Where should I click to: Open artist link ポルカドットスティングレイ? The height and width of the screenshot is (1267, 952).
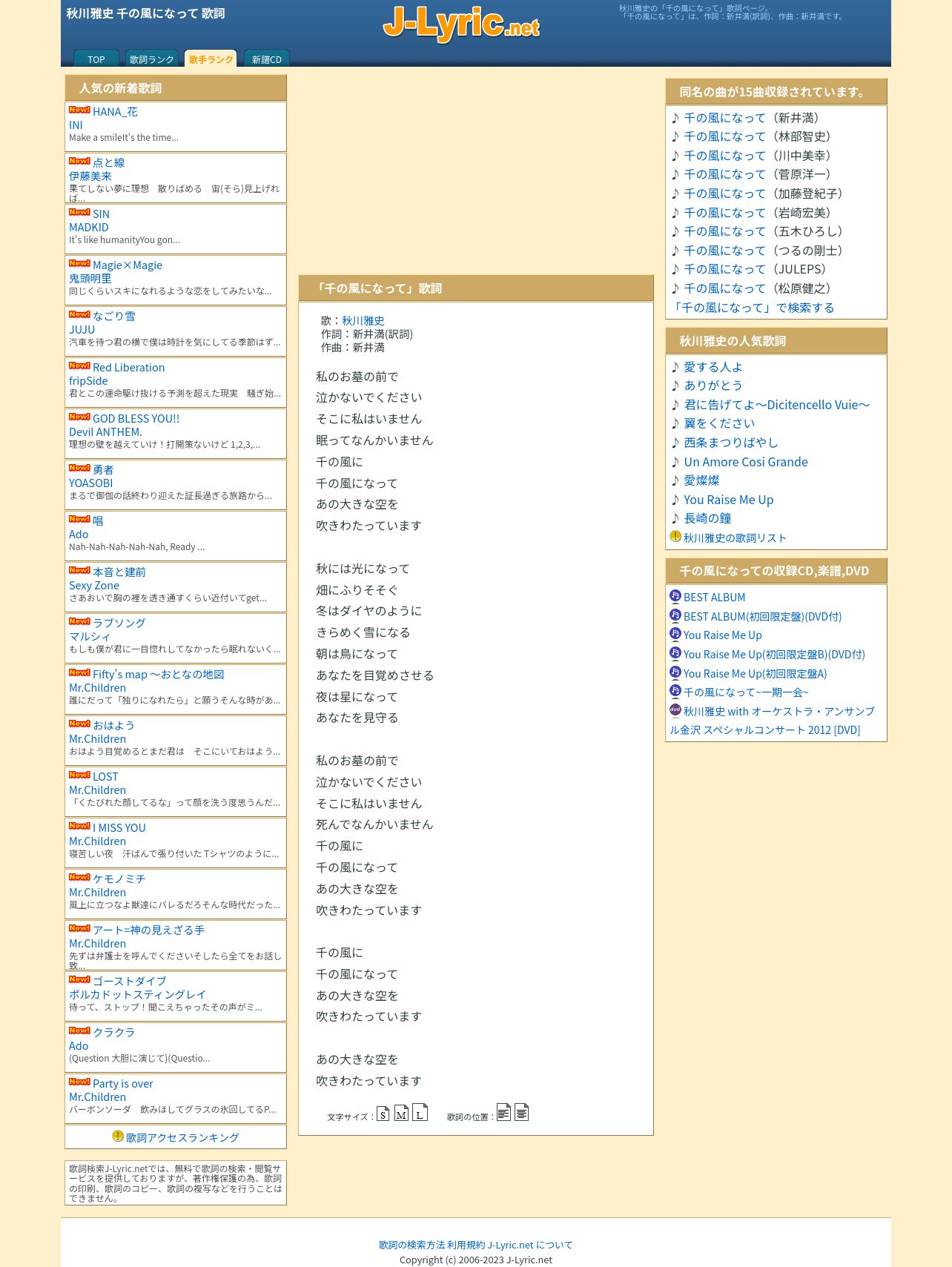[137, 995]
